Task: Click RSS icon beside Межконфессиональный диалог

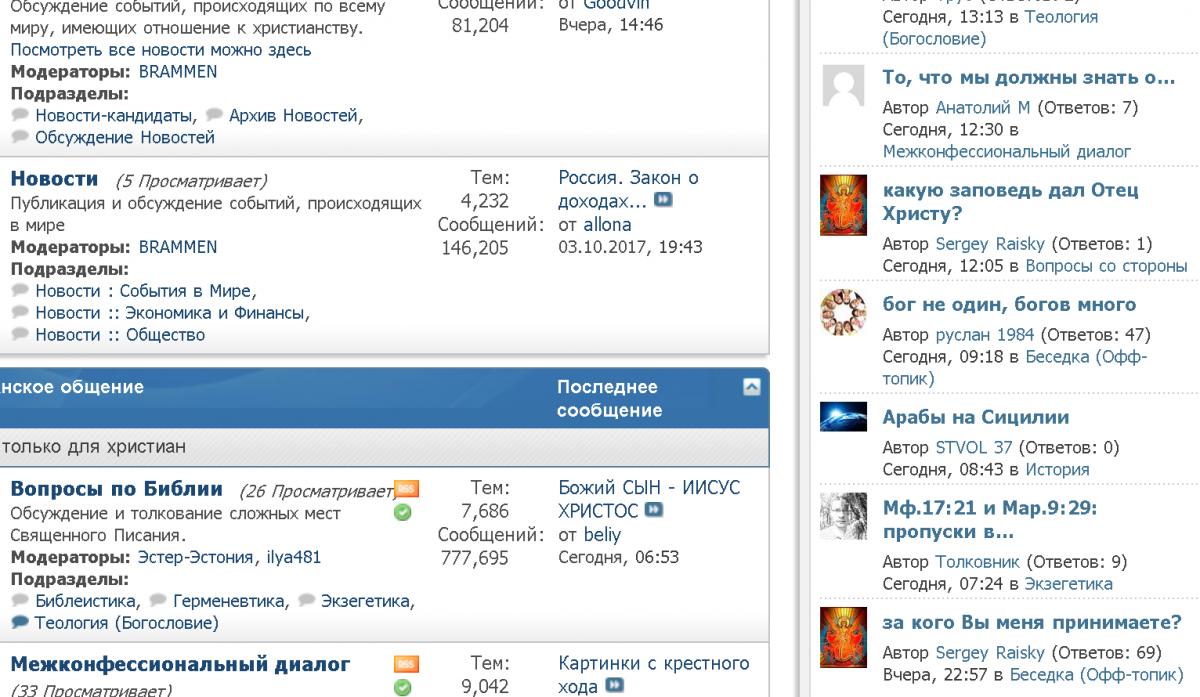Action: click(x=406, y=664)
